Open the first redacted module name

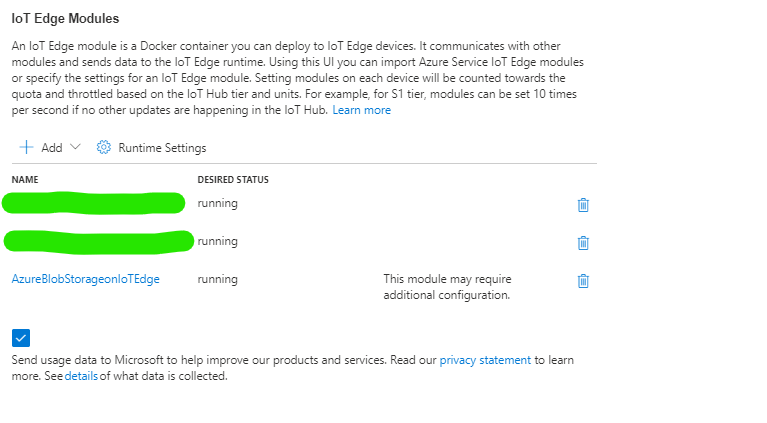click(95, 203)
